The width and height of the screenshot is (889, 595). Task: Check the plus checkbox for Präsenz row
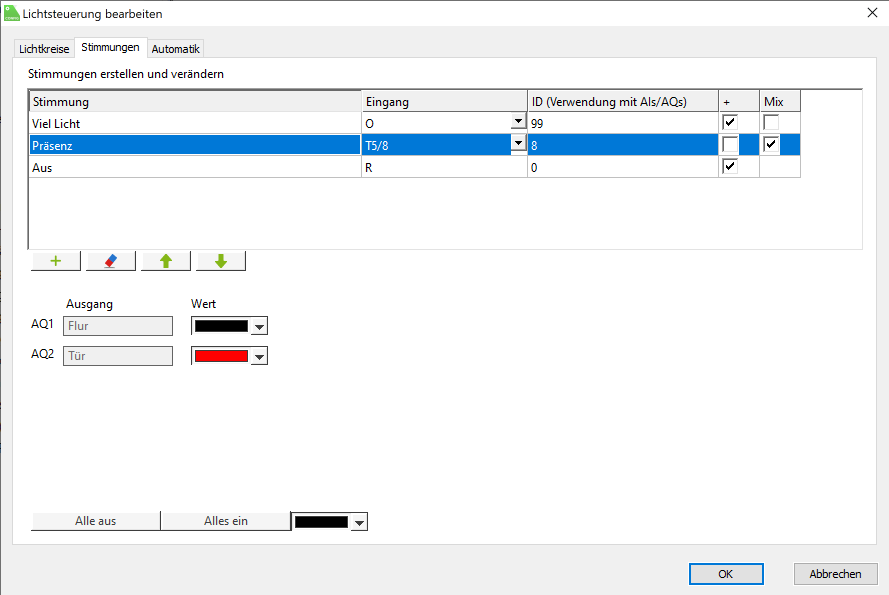click(730, 145)
